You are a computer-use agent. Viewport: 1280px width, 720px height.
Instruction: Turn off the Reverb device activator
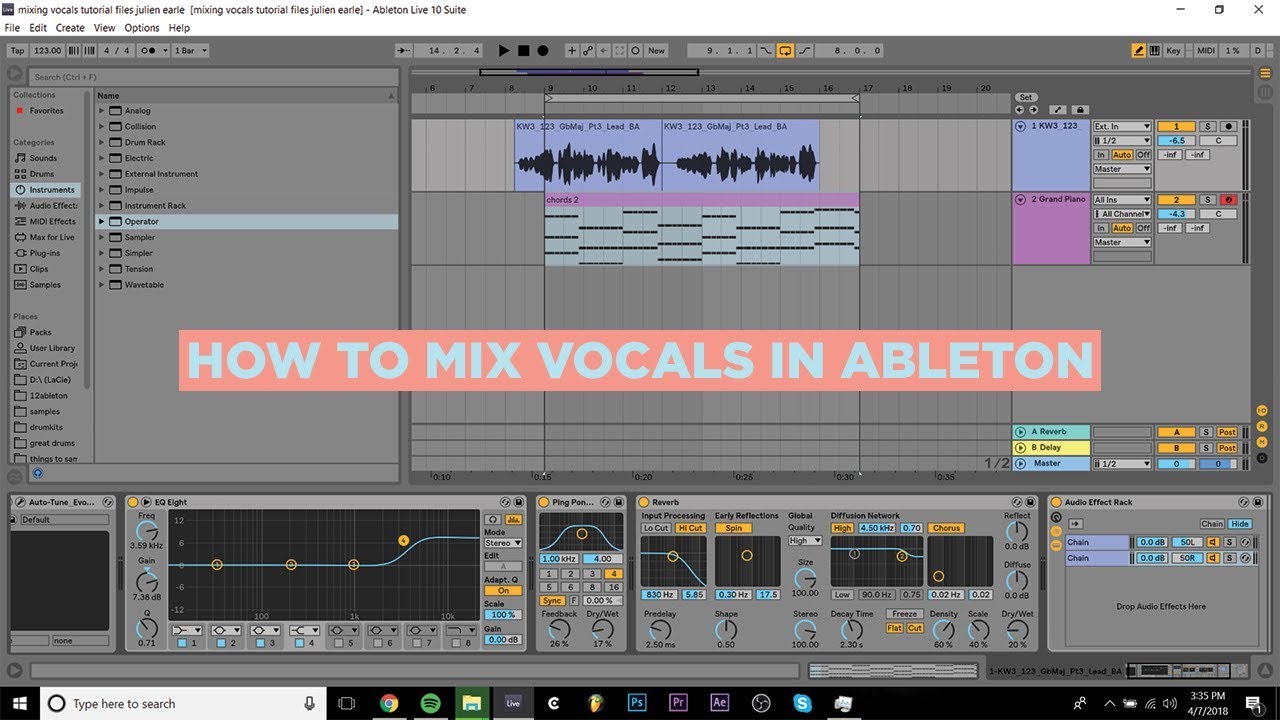coord(643,502)
